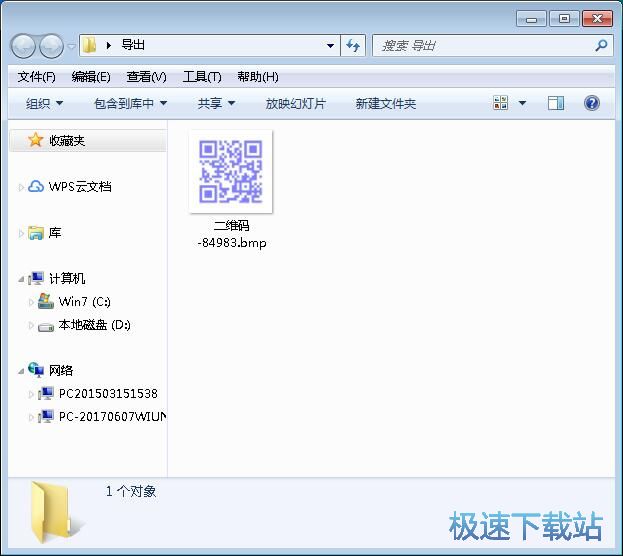The width and height of the screenshot is (623, 556).
Task: Open the 查看(V) menu
Action: click(x=146, y=76)
